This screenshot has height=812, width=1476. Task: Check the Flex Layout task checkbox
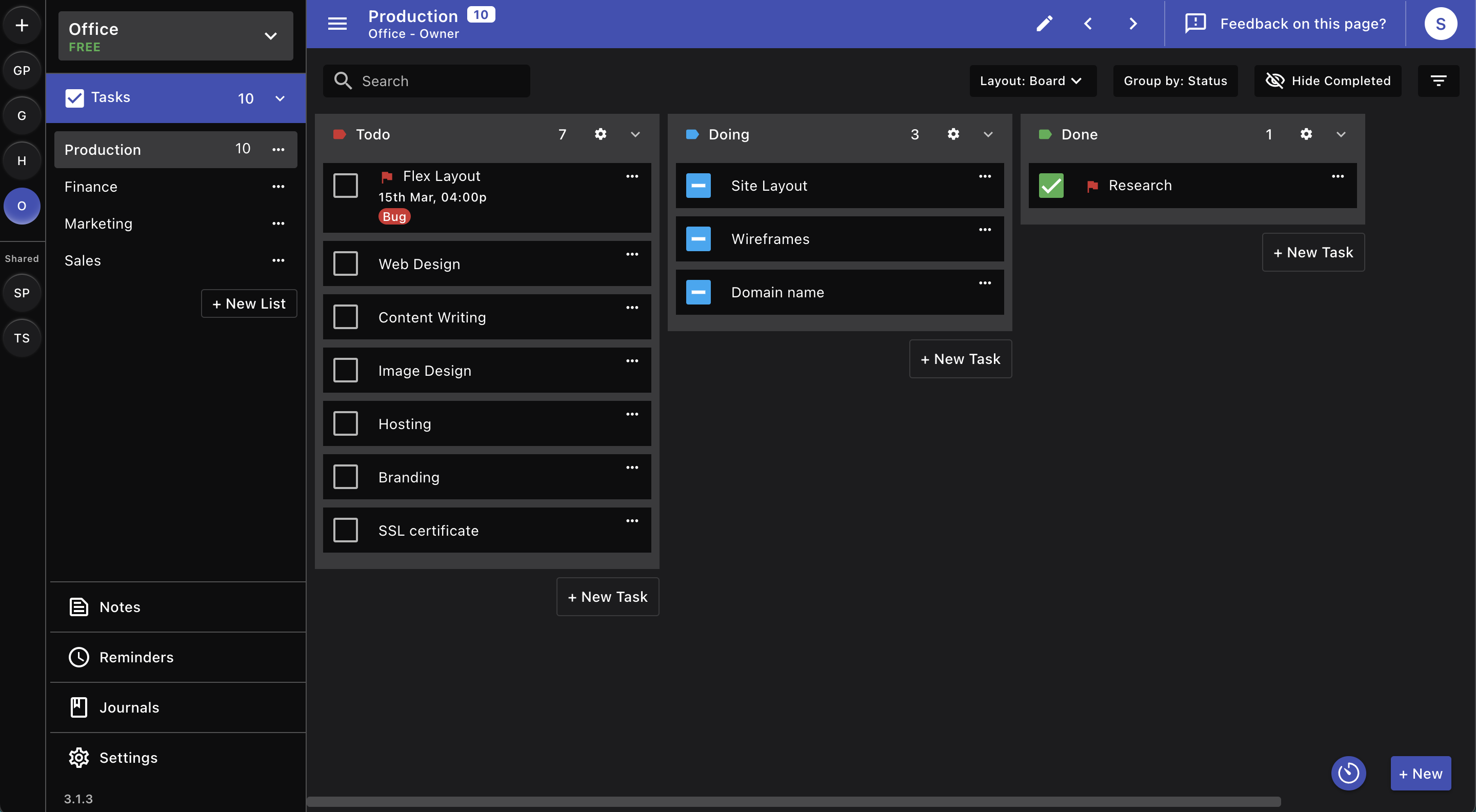[x=346, y=186]
